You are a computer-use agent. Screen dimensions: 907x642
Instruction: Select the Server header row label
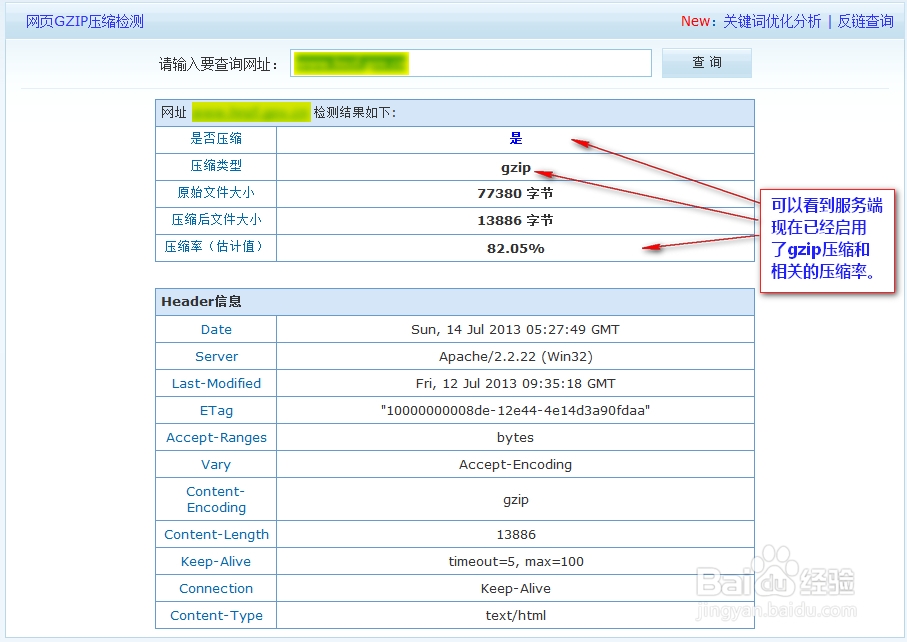pos(216,356)
